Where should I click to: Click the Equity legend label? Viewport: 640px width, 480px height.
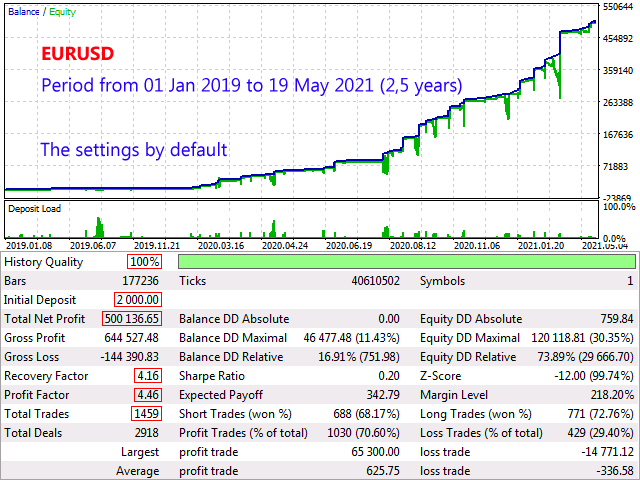point(62,12)
